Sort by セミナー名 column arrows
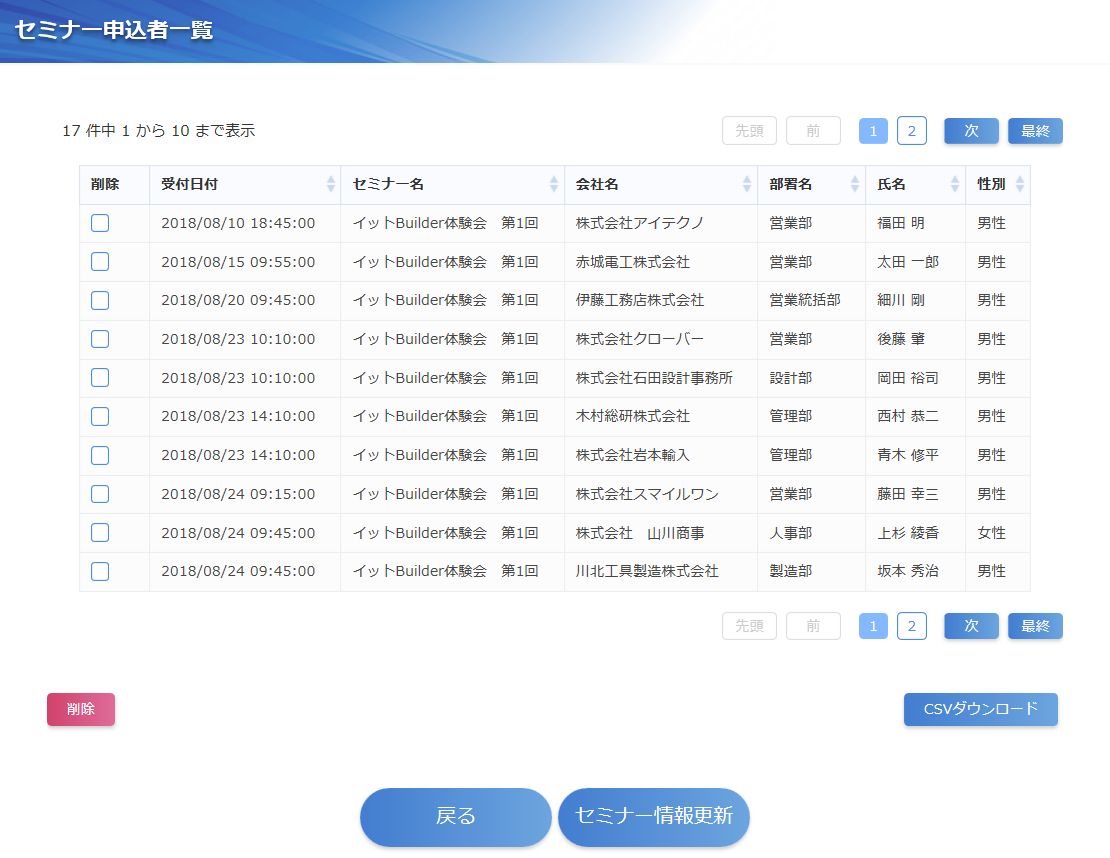 point(554,184)
